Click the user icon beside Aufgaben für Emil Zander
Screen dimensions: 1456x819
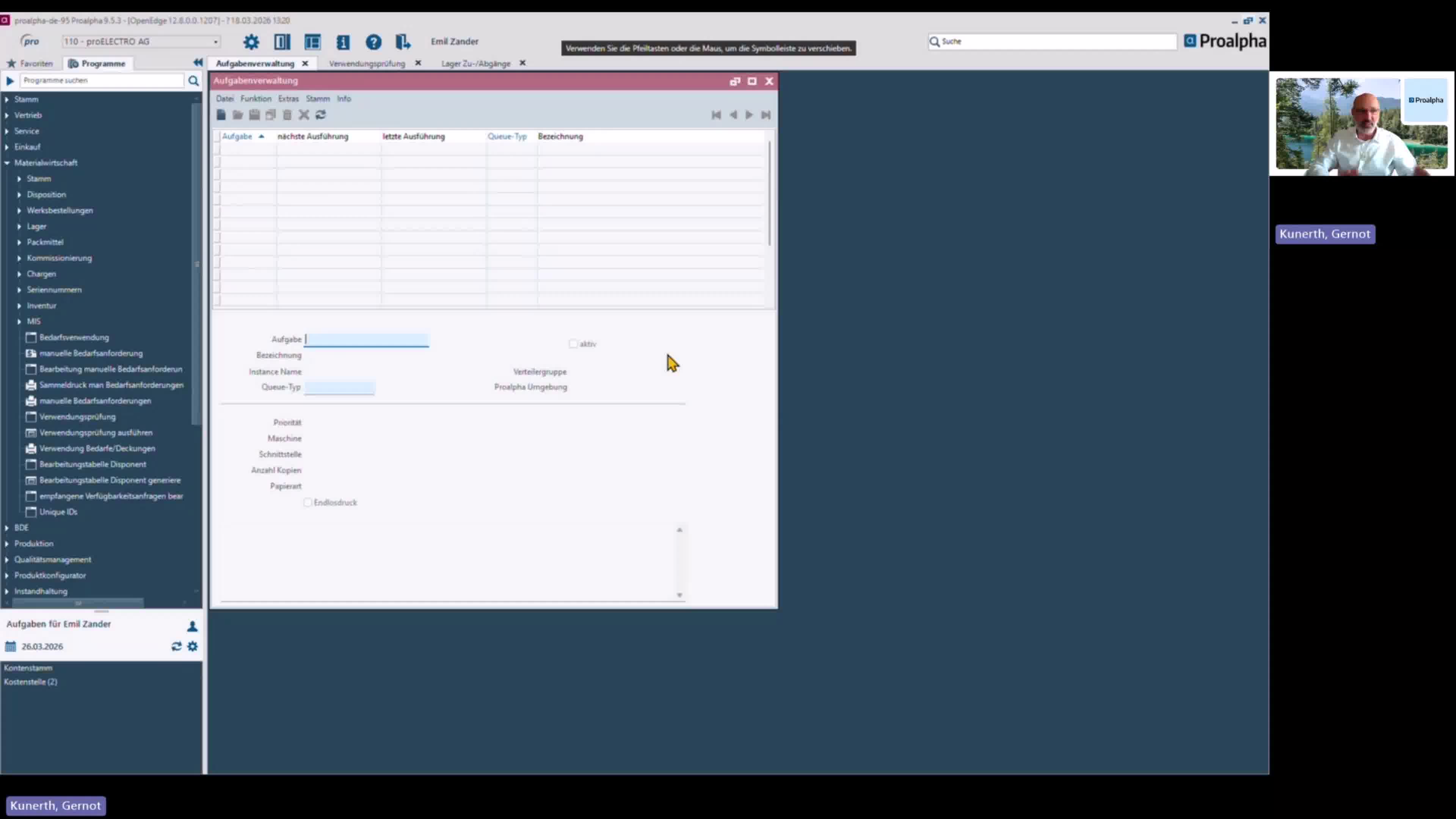click(192, 626)
